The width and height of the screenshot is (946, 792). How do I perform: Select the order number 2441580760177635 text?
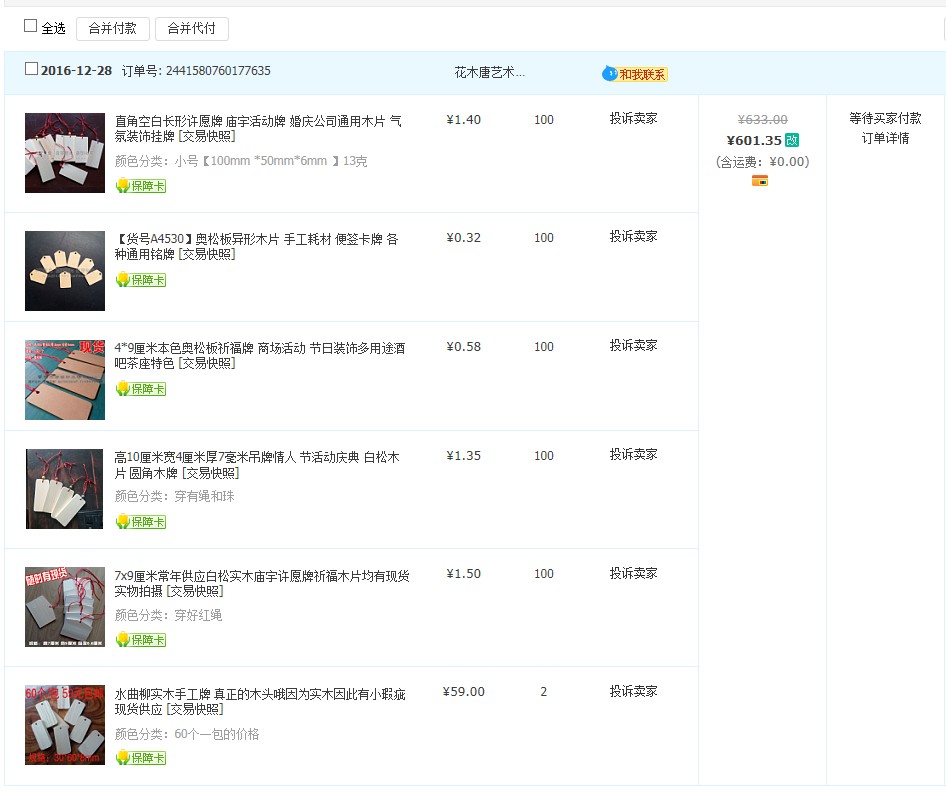tap(218, 71)
